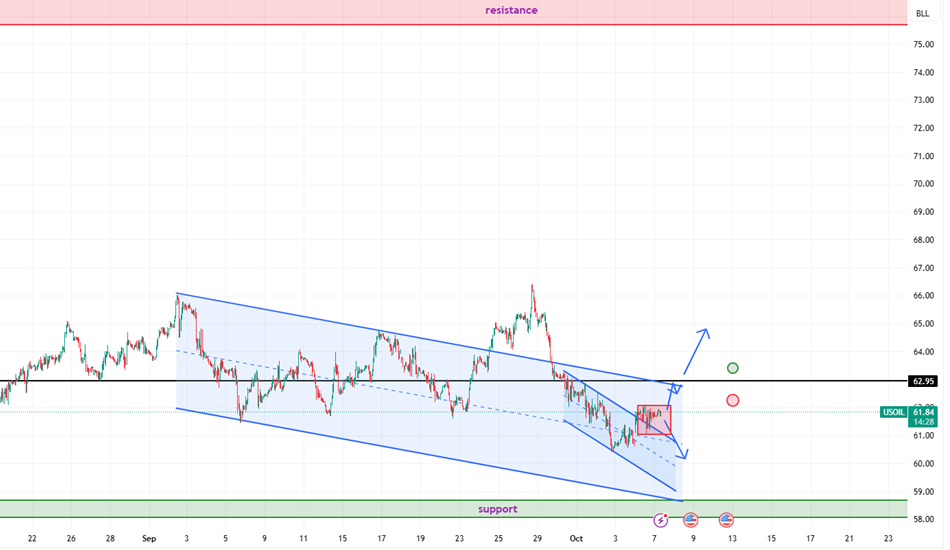Image resolution: width=950 pixels, height=550 pixels.
Task: Select the resistance text label
Action: pos(511,10)
